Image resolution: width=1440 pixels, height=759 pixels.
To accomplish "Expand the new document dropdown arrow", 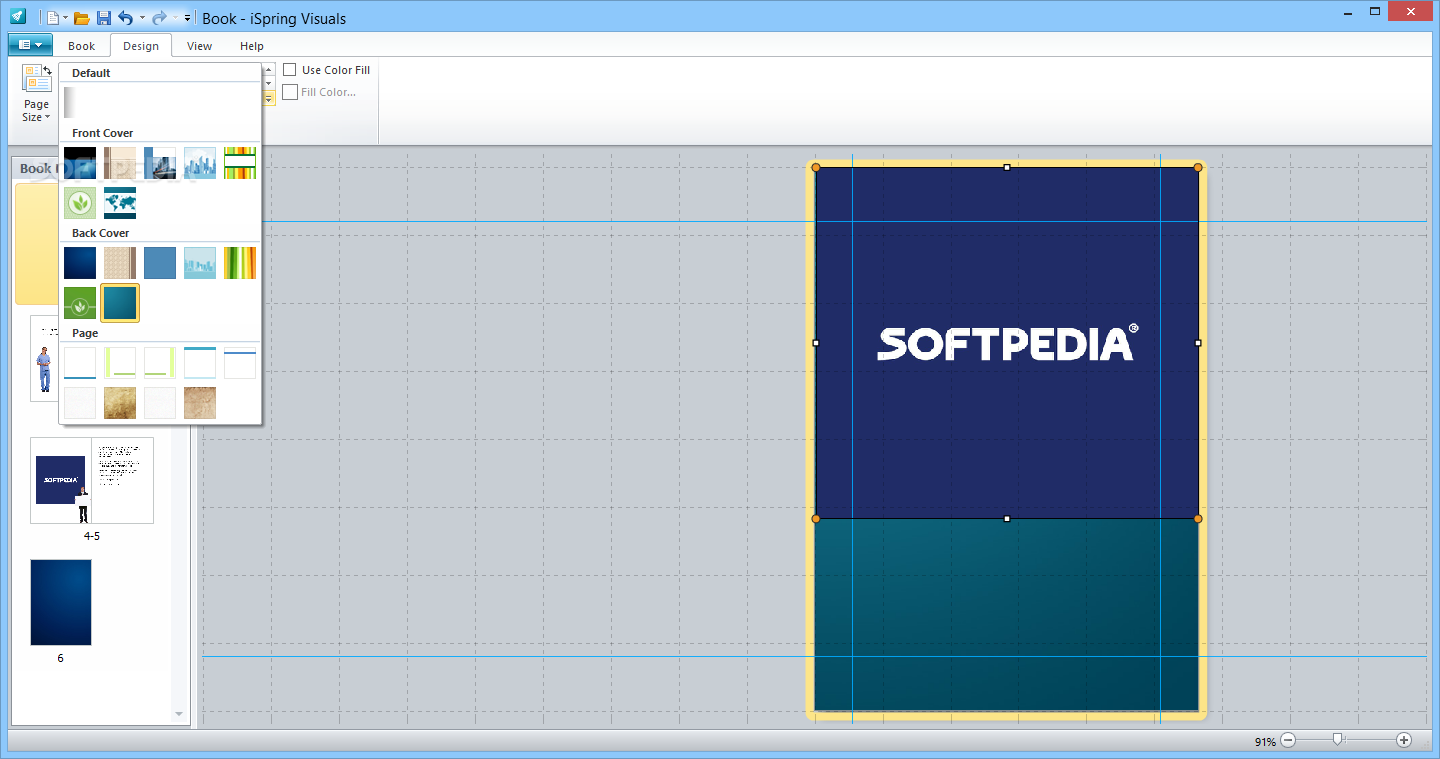I will tap(65, 18).
